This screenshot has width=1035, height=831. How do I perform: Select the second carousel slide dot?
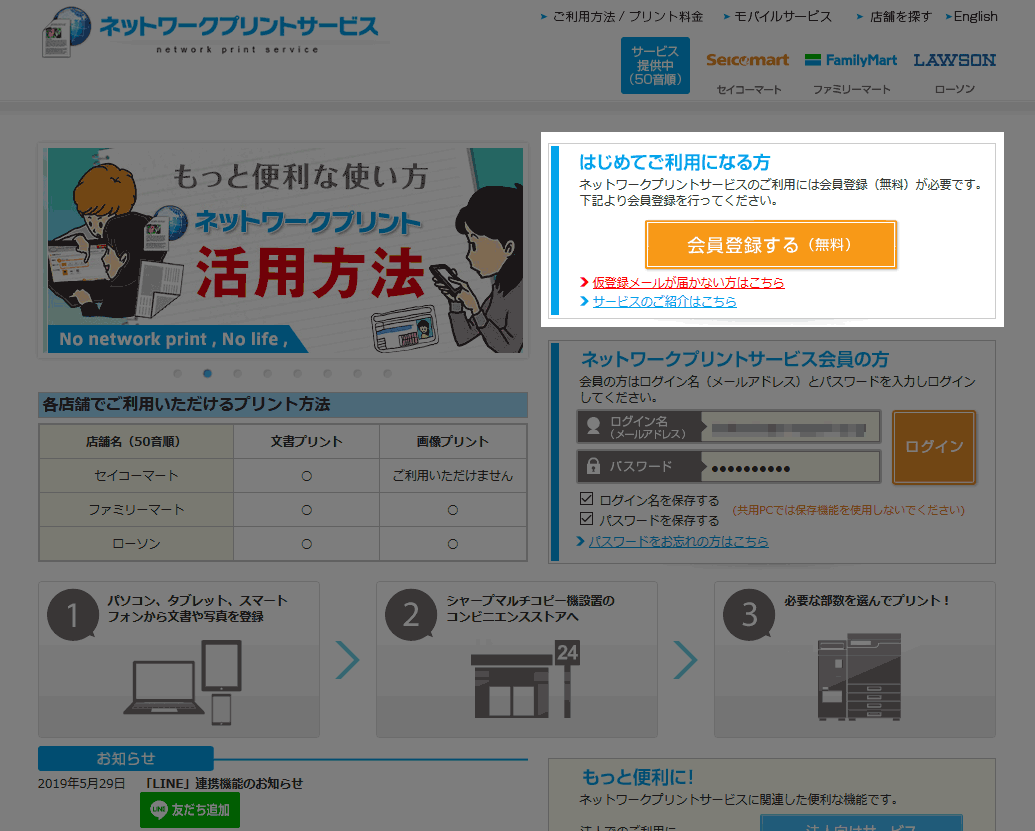pos(208,374)
